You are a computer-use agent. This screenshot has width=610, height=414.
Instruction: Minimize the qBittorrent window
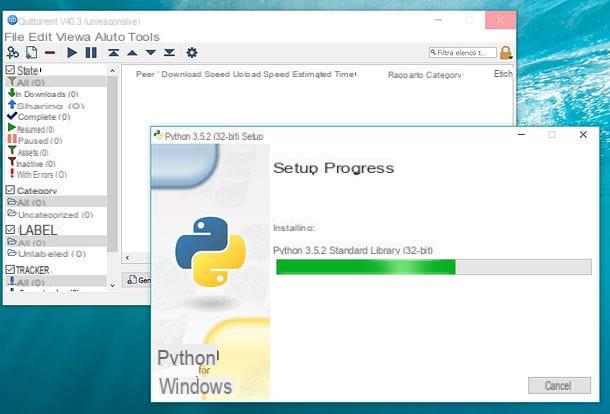[x=438, y=20]
